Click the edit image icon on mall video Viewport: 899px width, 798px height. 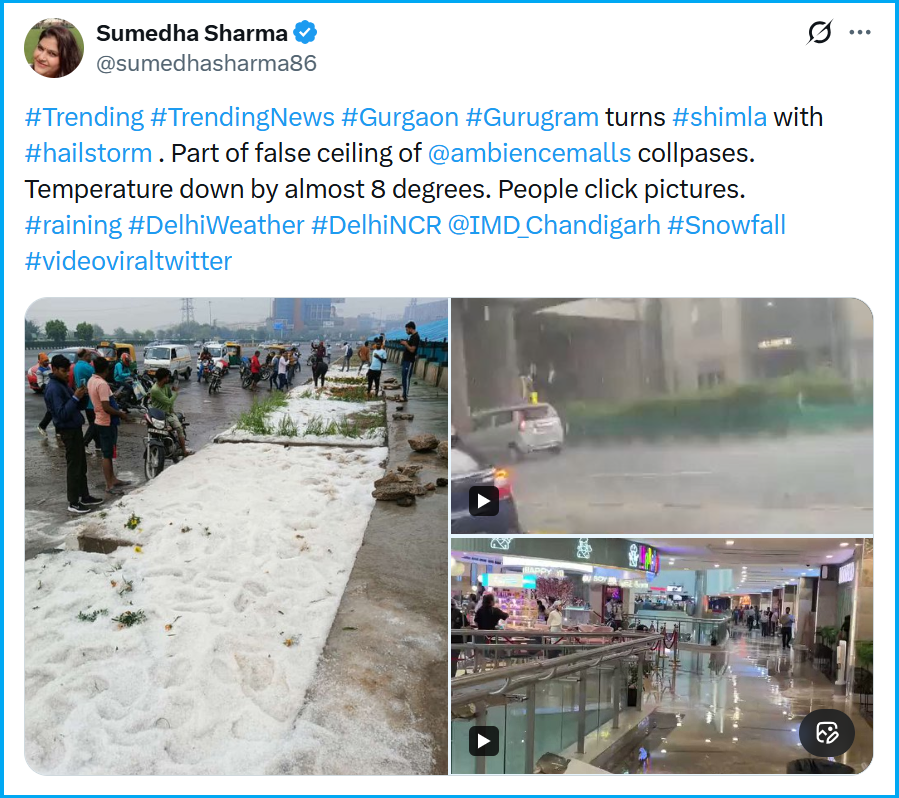pyautogui.click(x=827, y=733)
